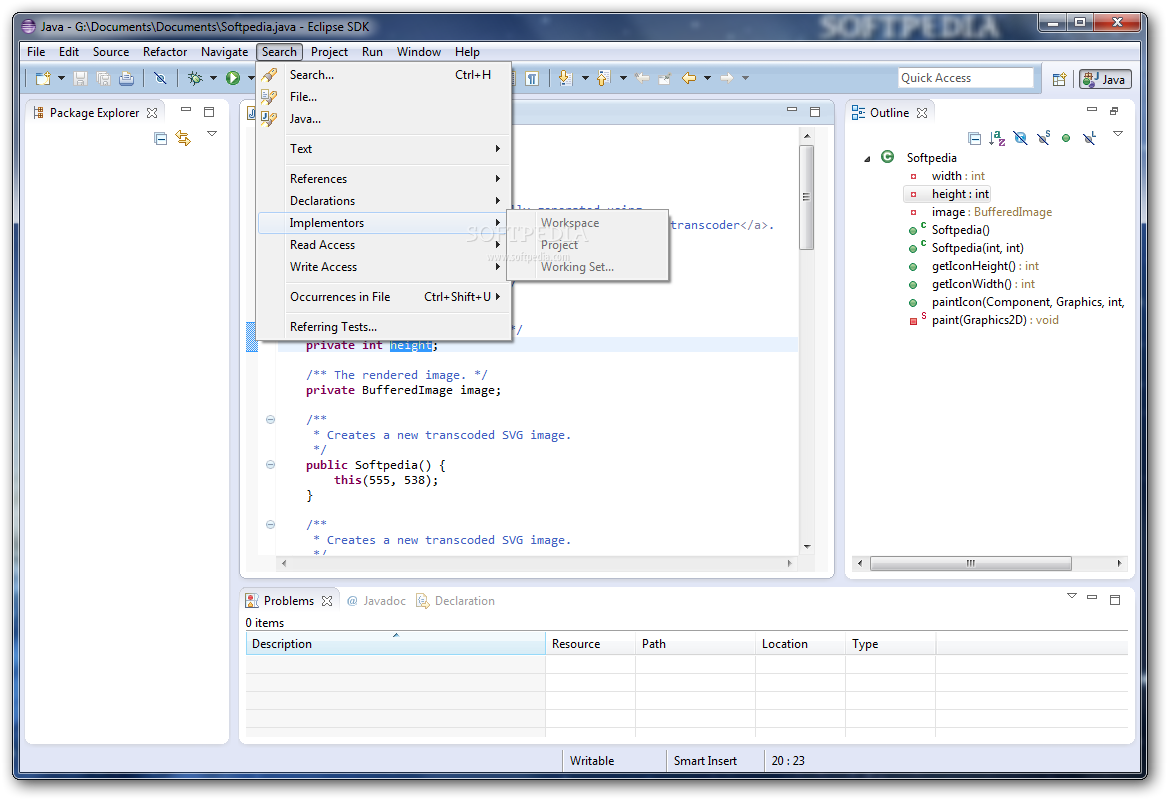Minimize the Package Explorer view

(186, 110)
